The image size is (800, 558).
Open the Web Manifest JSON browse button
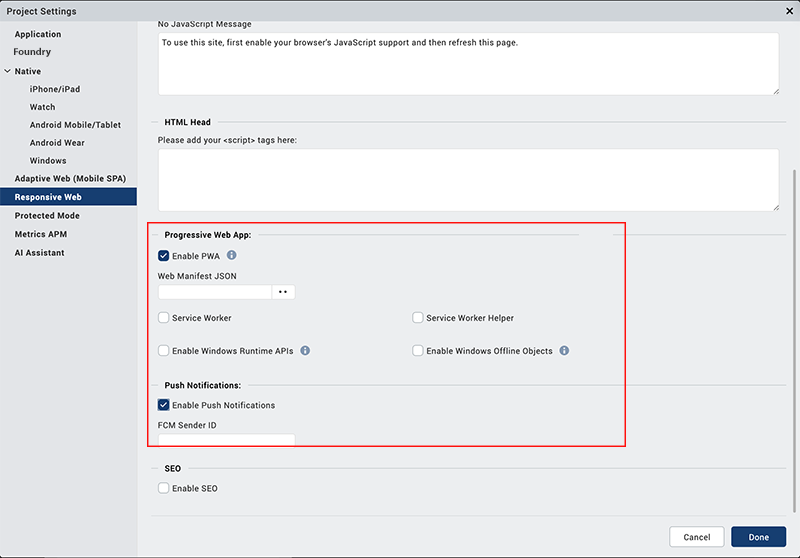[x=283, y=292]
